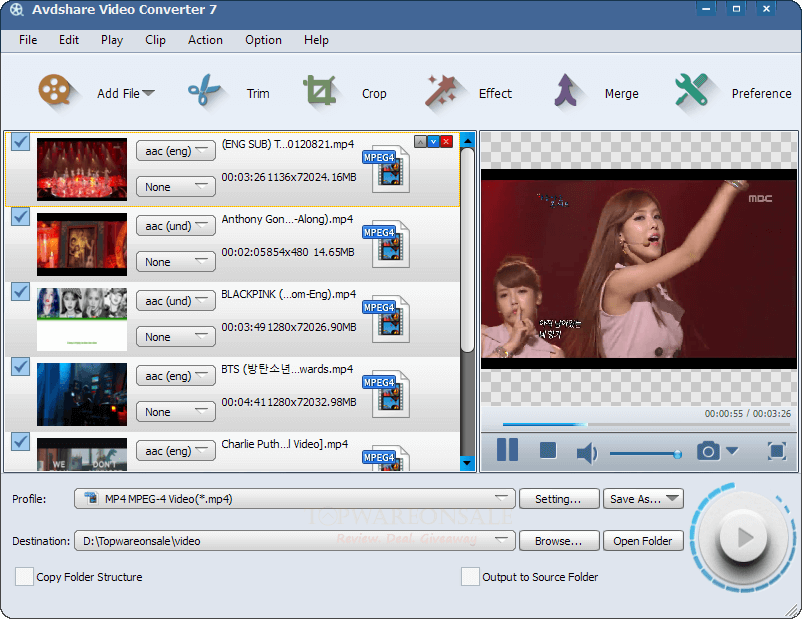Seek on the video progress bar

pyautogui.click(x=647, y=424)
